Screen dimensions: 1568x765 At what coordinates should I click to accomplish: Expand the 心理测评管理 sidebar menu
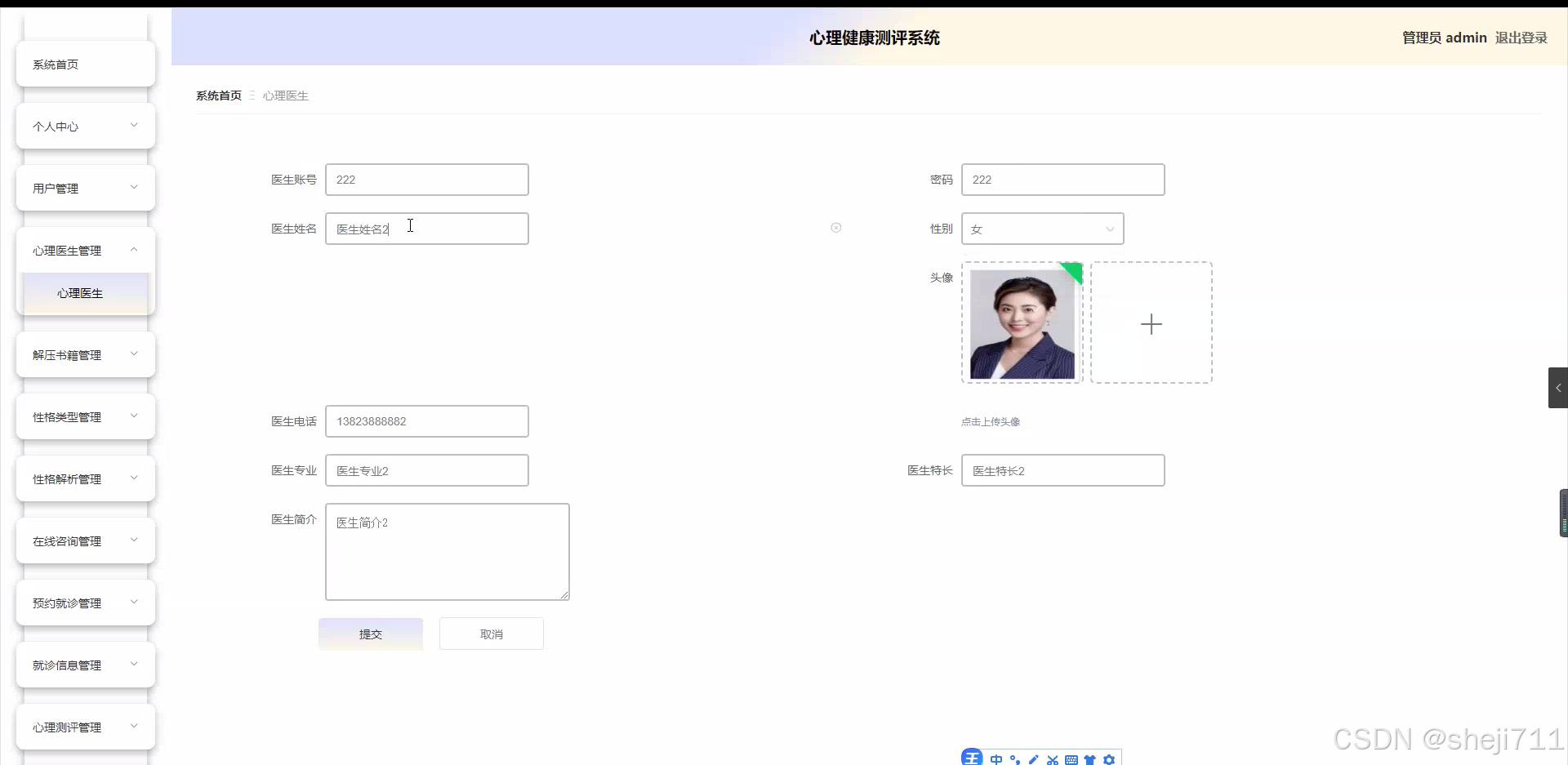(x=85, y=727)
